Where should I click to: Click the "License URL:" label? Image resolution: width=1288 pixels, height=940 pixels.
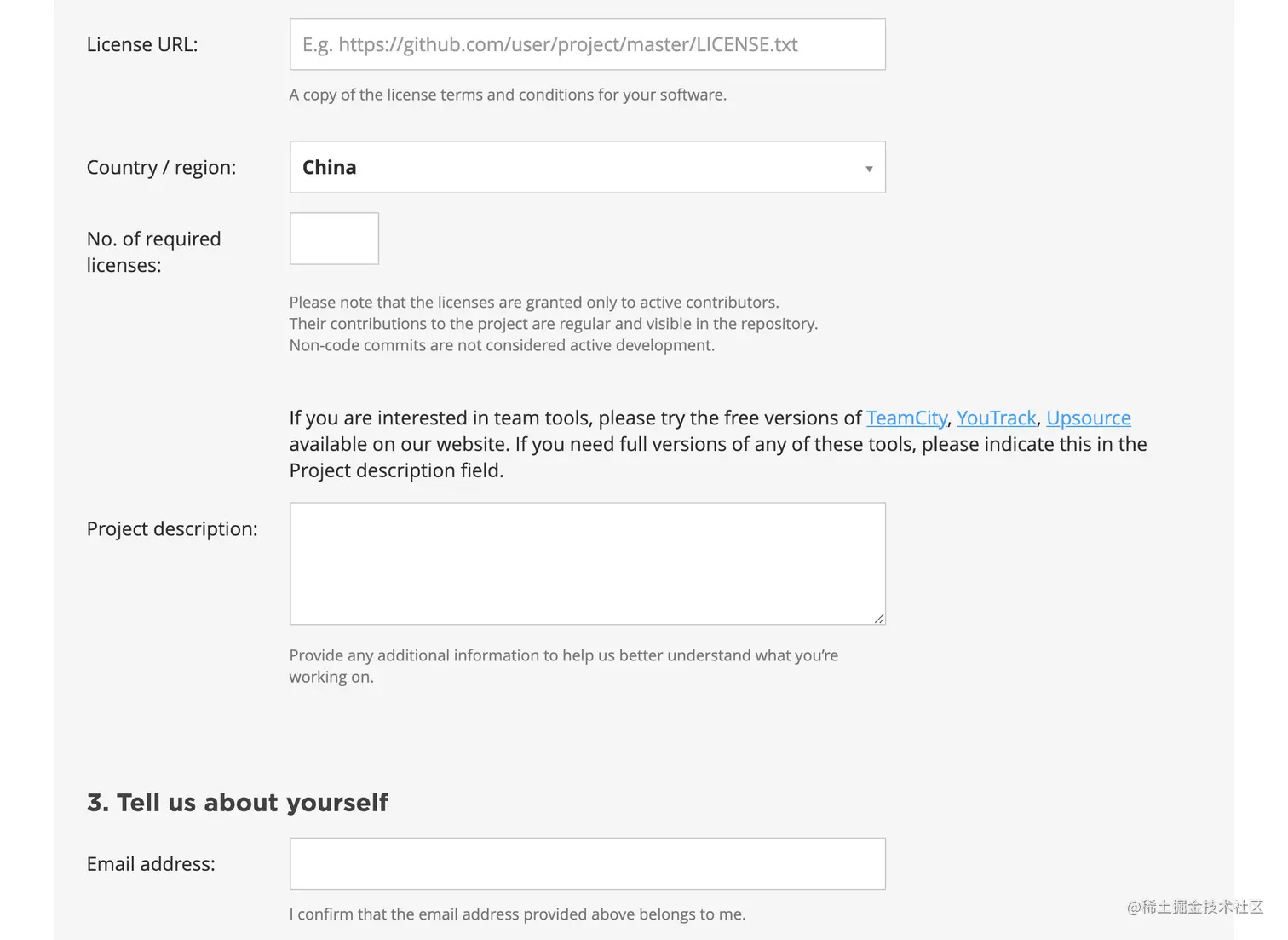coord(142,44)
